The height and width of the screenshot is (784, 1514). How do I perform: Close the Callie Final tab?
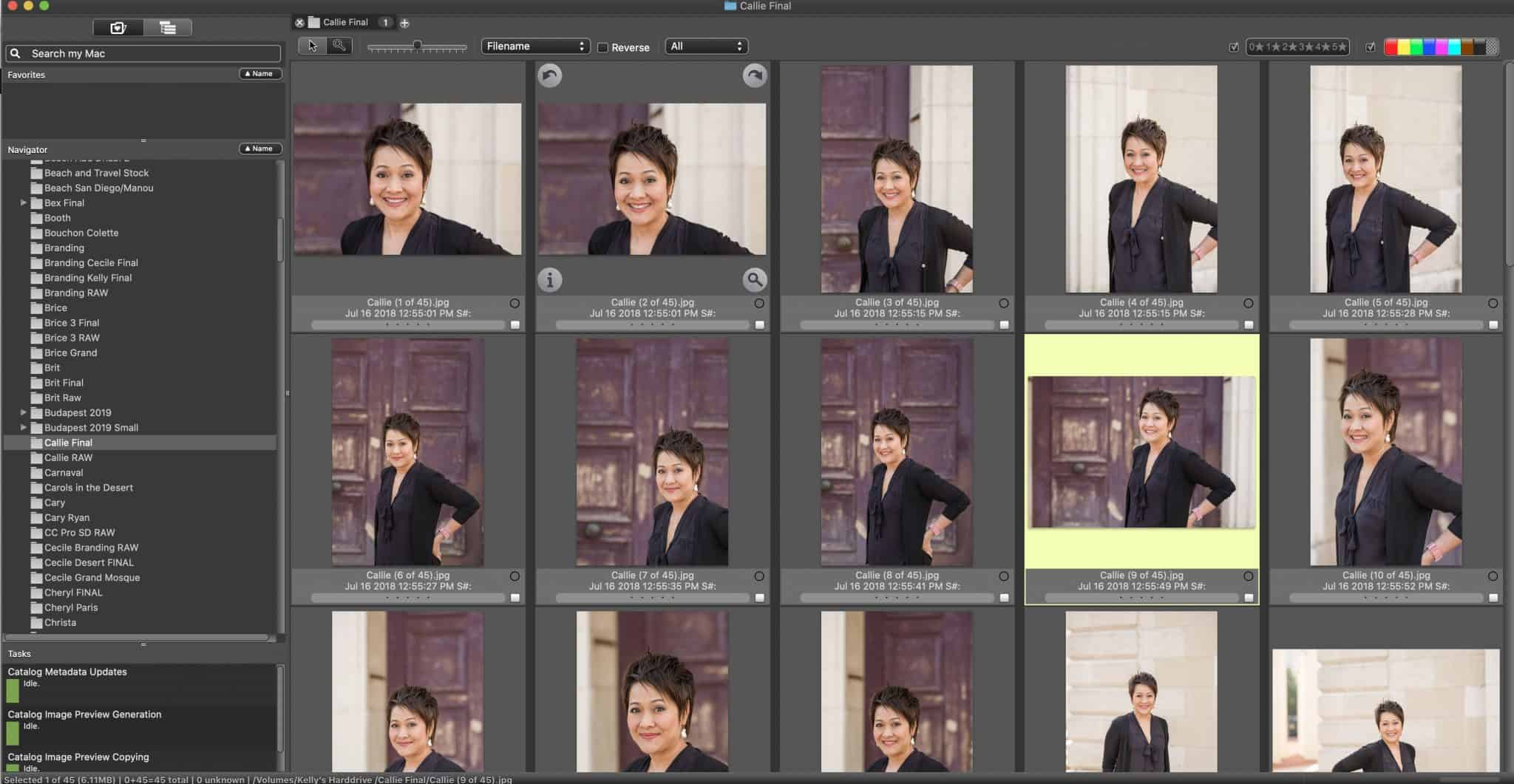[299, 22]
